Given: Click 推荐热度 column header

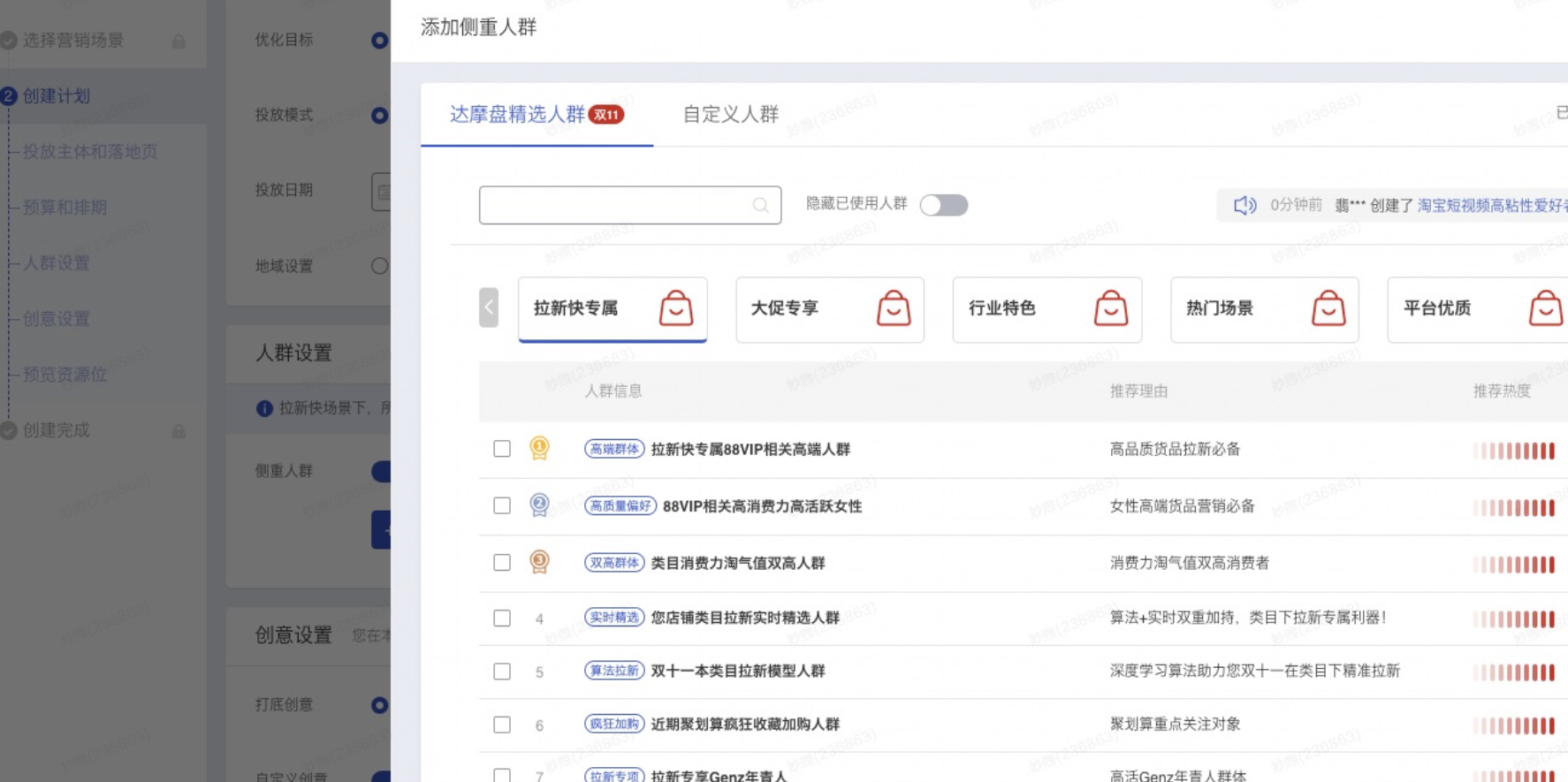Looking at the screenshot, I should [x=1502, y=391].
